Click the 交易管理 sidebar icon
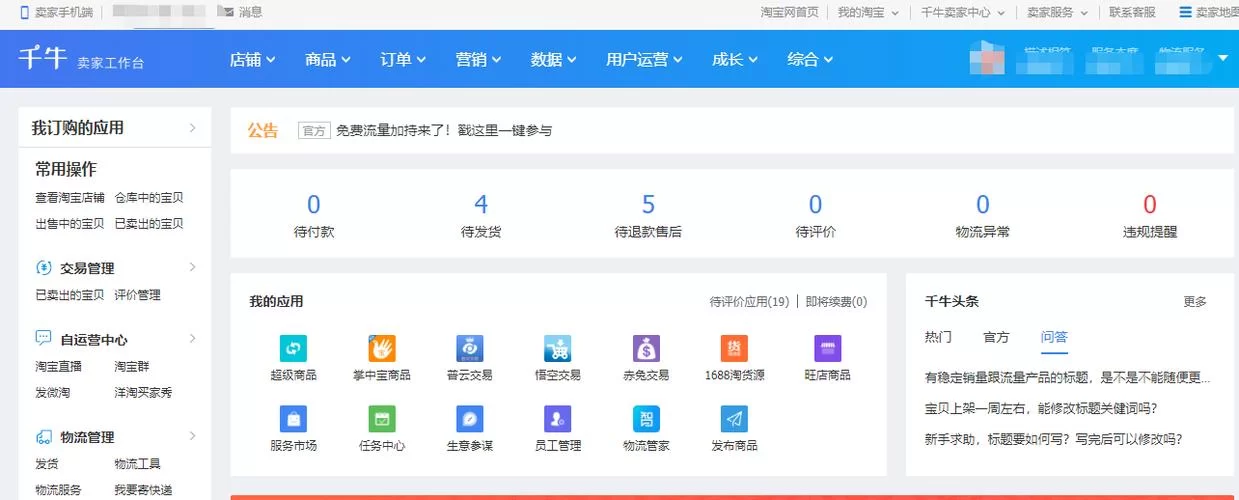 pos(43,267)
